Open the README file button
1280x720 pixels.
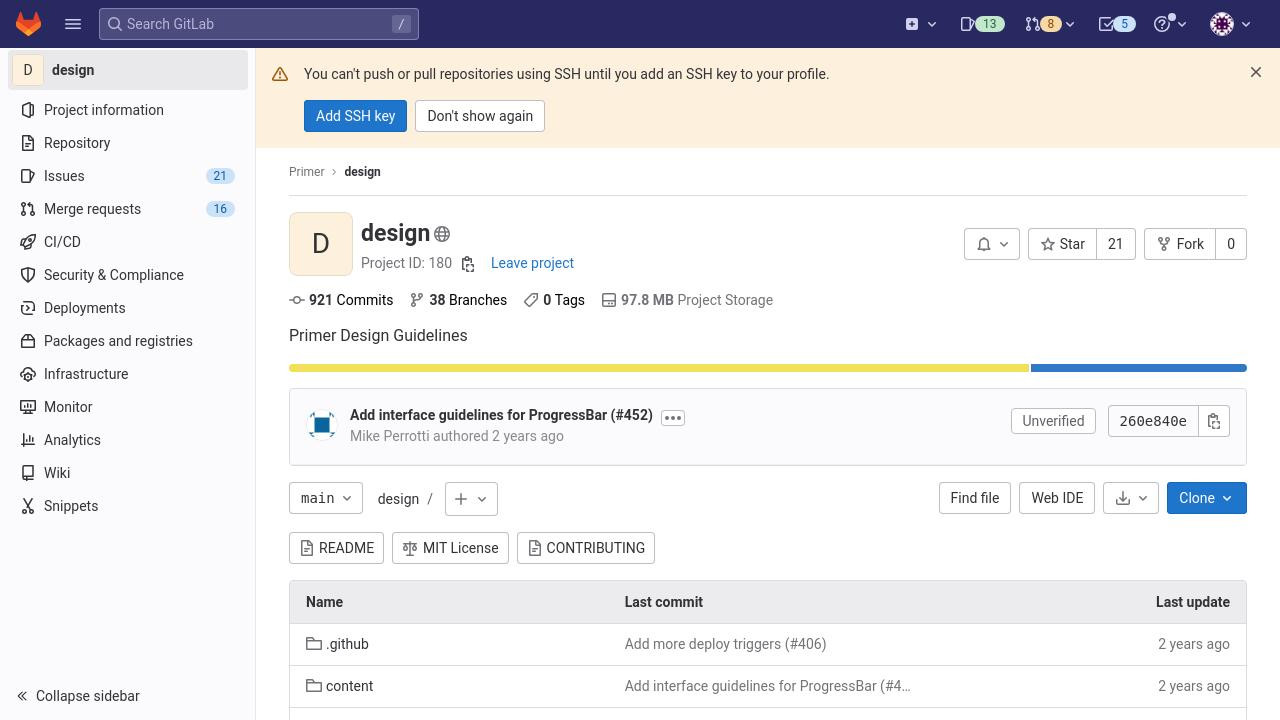pos(336,548)
